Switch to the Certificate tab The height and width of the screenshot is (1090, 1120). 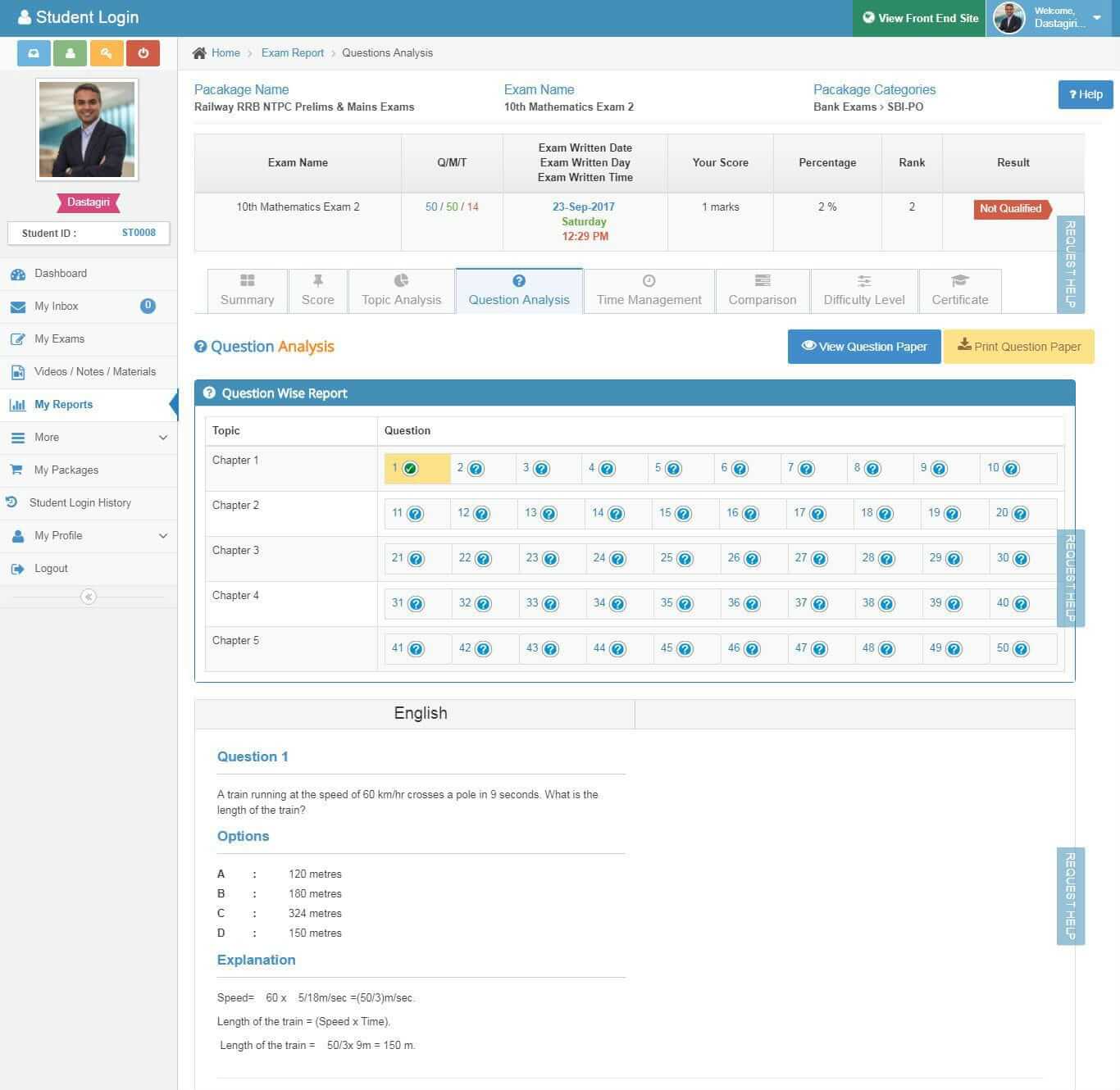tap(959, 291)
